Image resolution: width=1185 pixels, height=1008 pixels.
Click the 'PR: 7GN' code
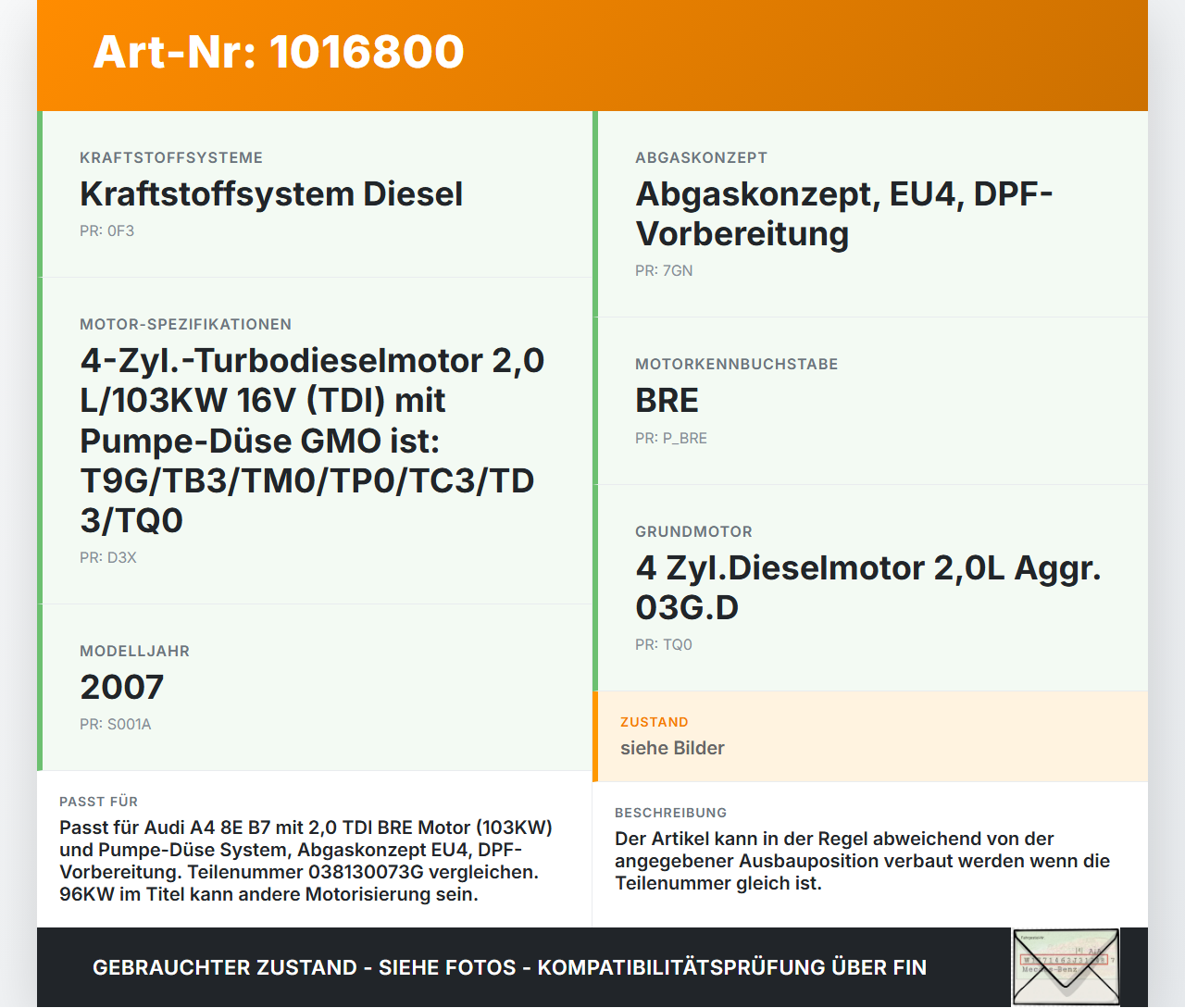point(664,271)
